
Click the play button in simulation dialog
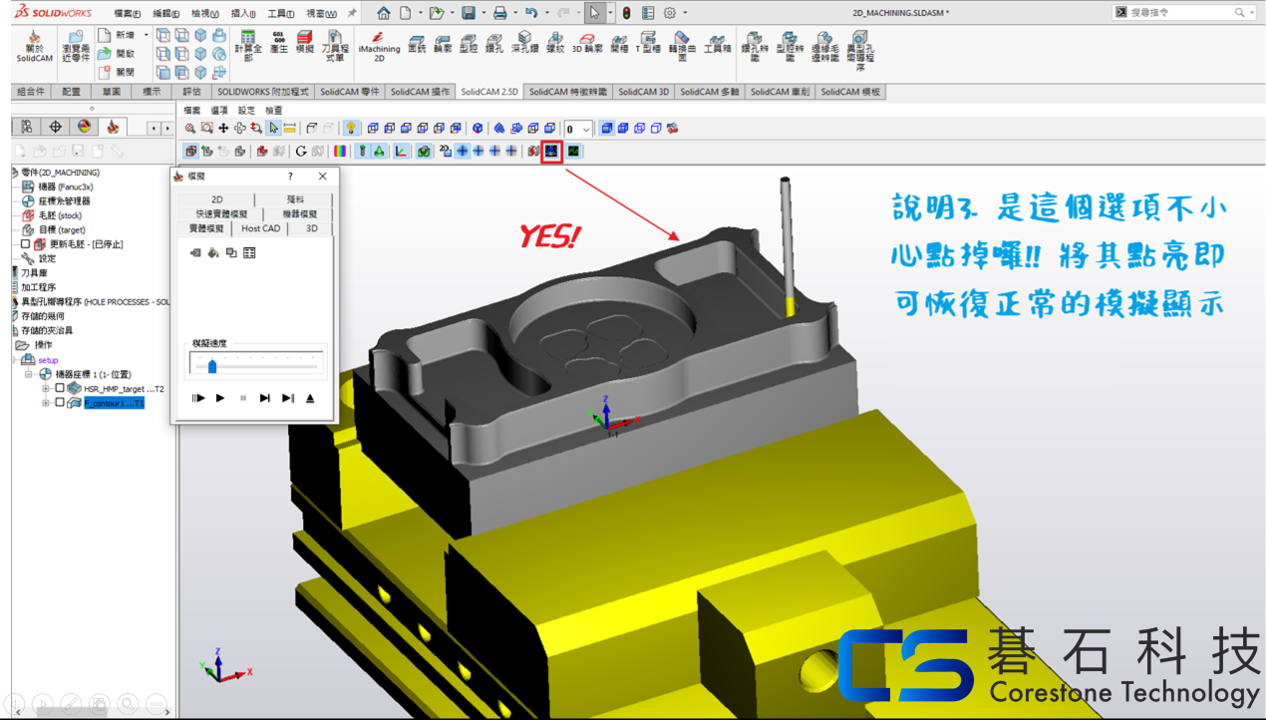click(x=220, y=398)
